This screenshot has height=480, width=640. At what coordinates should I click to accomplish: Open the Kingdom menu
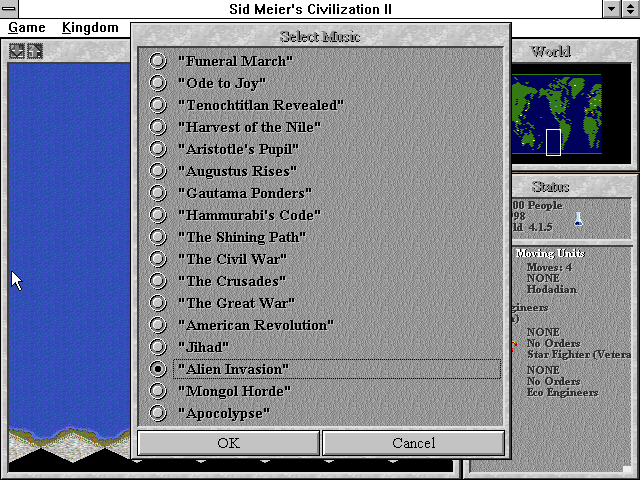(x=90, y=28)
